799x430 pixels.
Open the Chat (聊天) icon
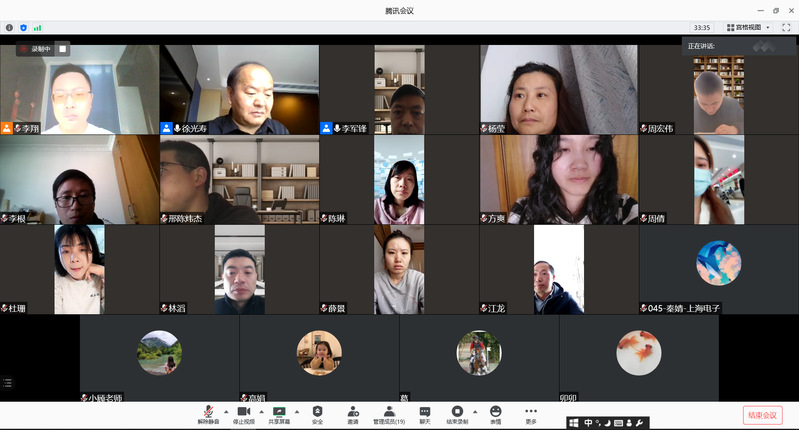point(425,412)
